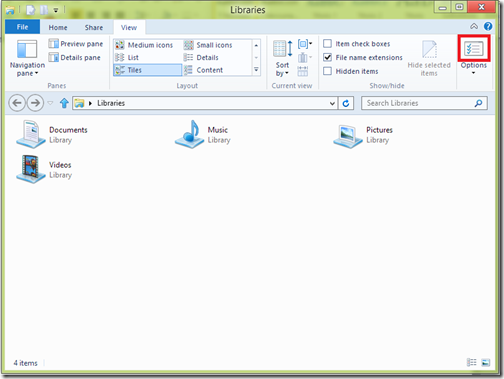
Task: Click the window system folder icon
Action: [10, 10]
